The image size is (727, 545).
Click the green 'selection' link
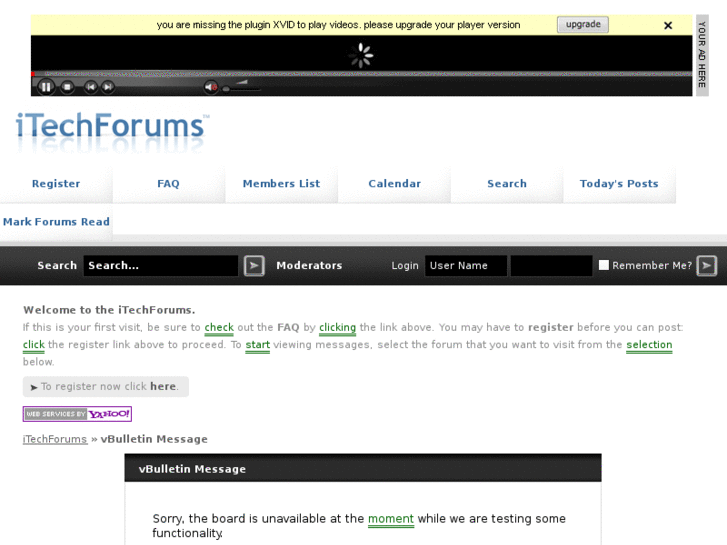pyautogui.click(x=649, y=345)
